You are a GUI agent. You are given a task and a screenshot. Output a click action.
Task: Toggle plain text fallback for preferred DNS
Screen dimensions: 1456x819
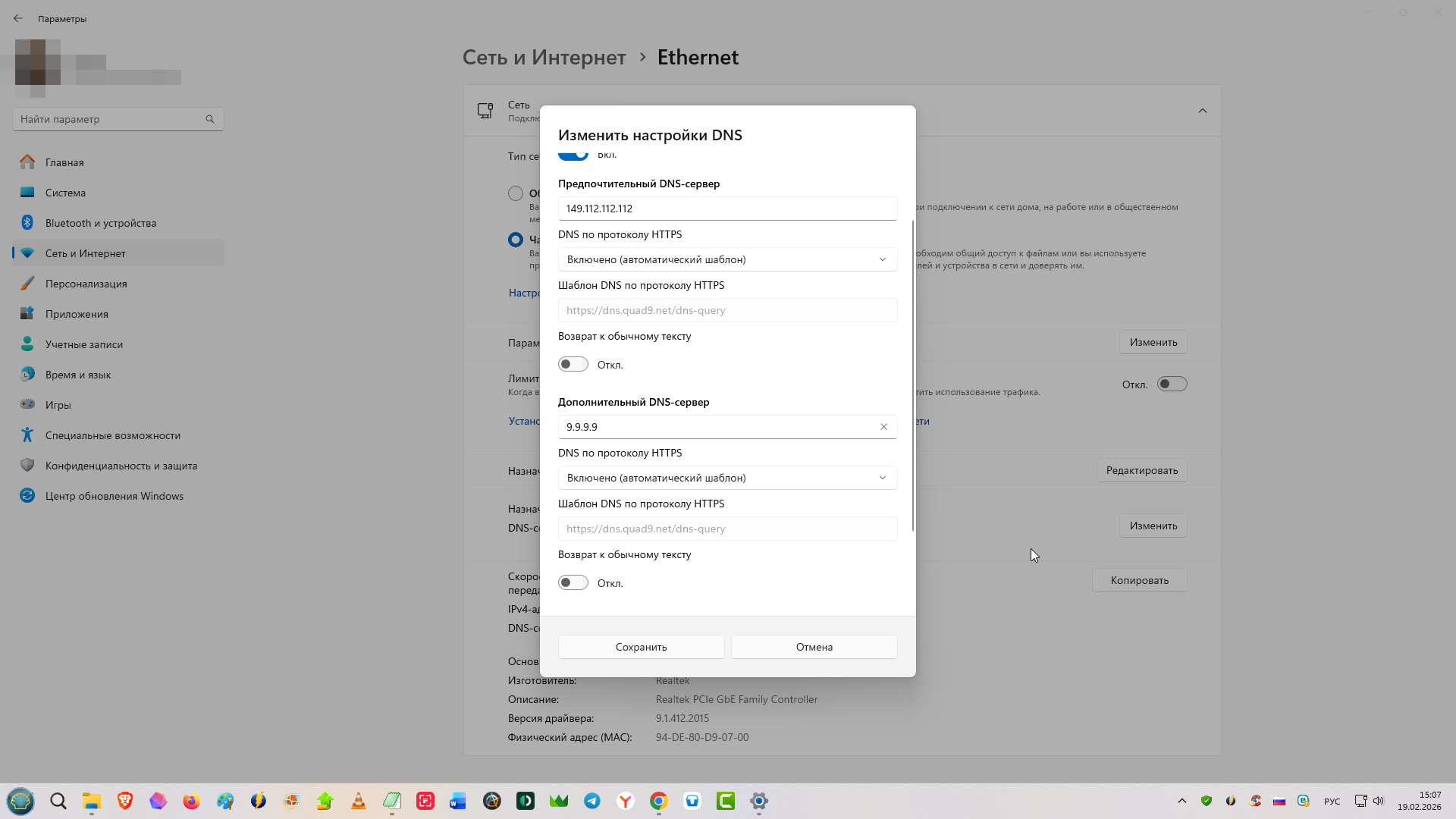573,365
